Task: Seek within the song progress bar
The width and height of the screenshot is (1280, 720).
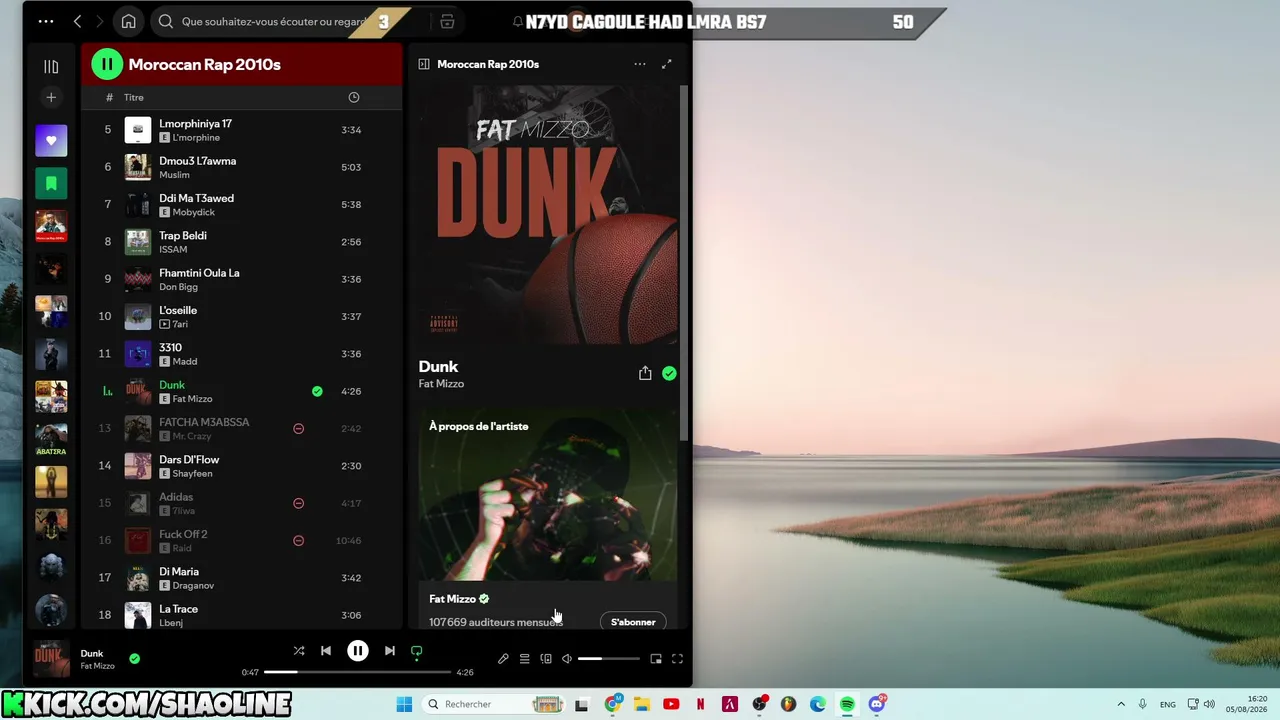Action: pyautogui.click(x=357, y=672)
